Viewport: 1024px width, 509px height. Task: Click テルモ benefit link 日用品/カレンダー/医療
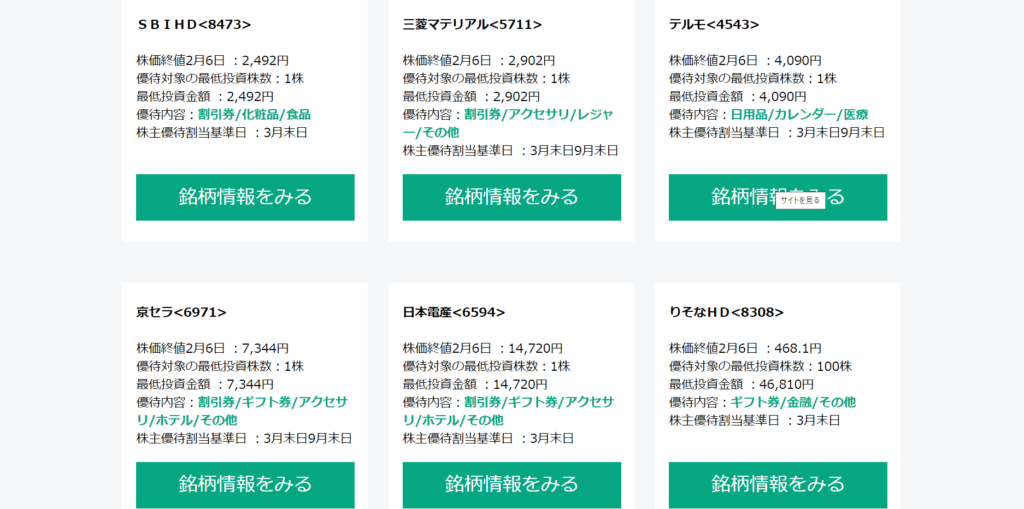(799, 114)
